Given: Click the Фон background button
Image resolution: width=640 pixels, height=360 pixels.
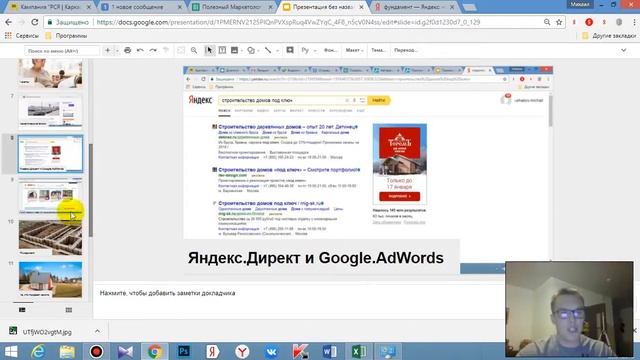Looking at the screenshot, I should pyautogui.click(x=330, y=50).
